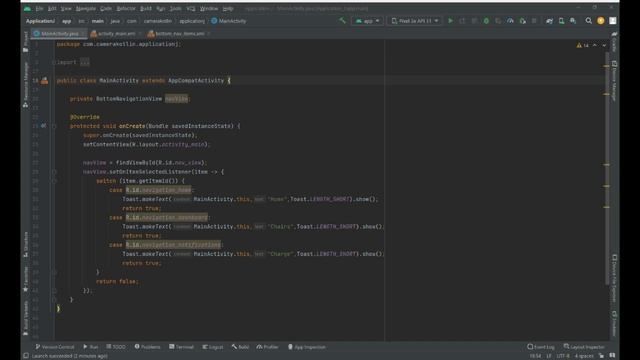Open the app run configuration dropdown

coord(367,20)
